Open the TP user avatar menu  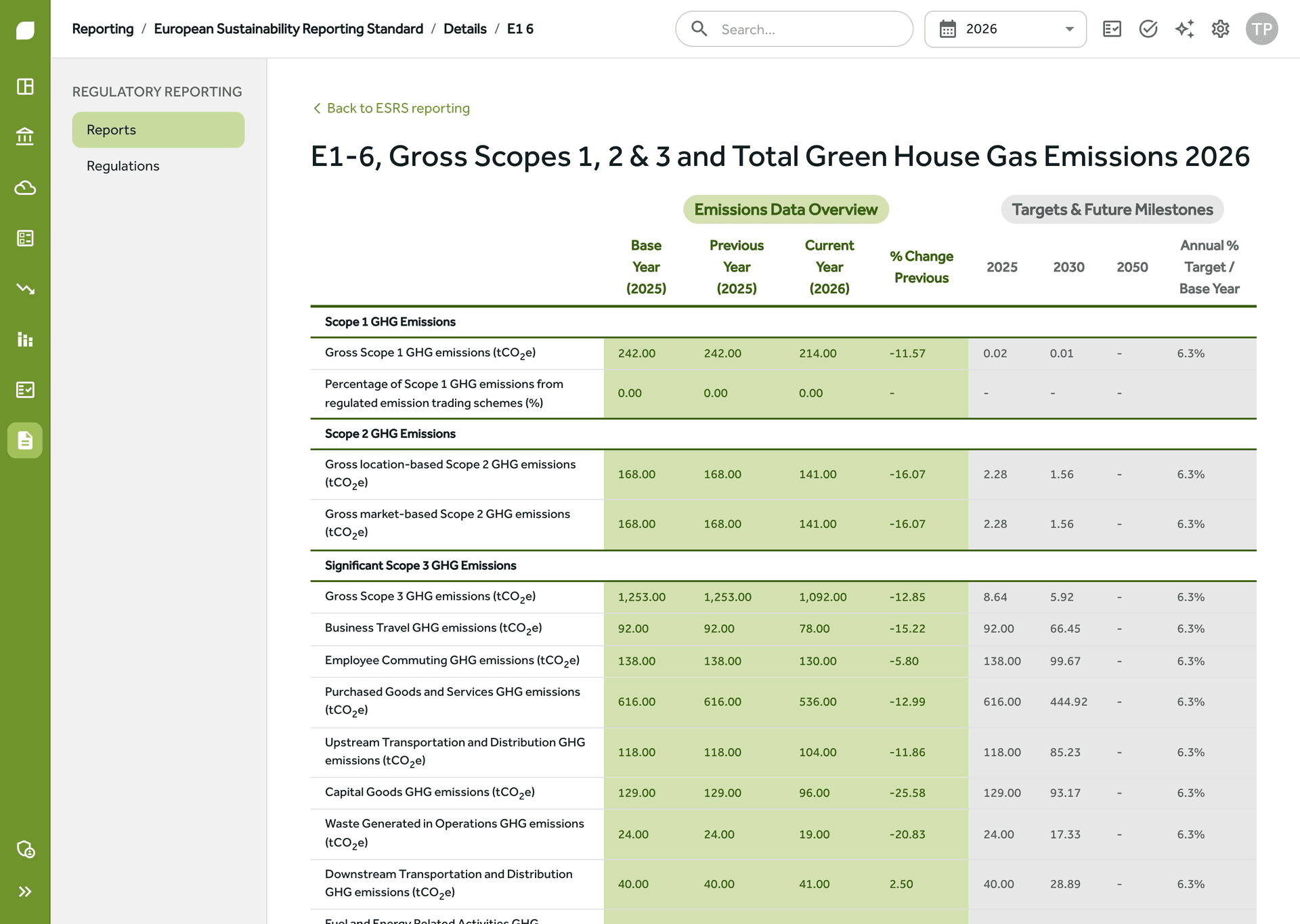pyautogui.click(x=1262, y=29)
